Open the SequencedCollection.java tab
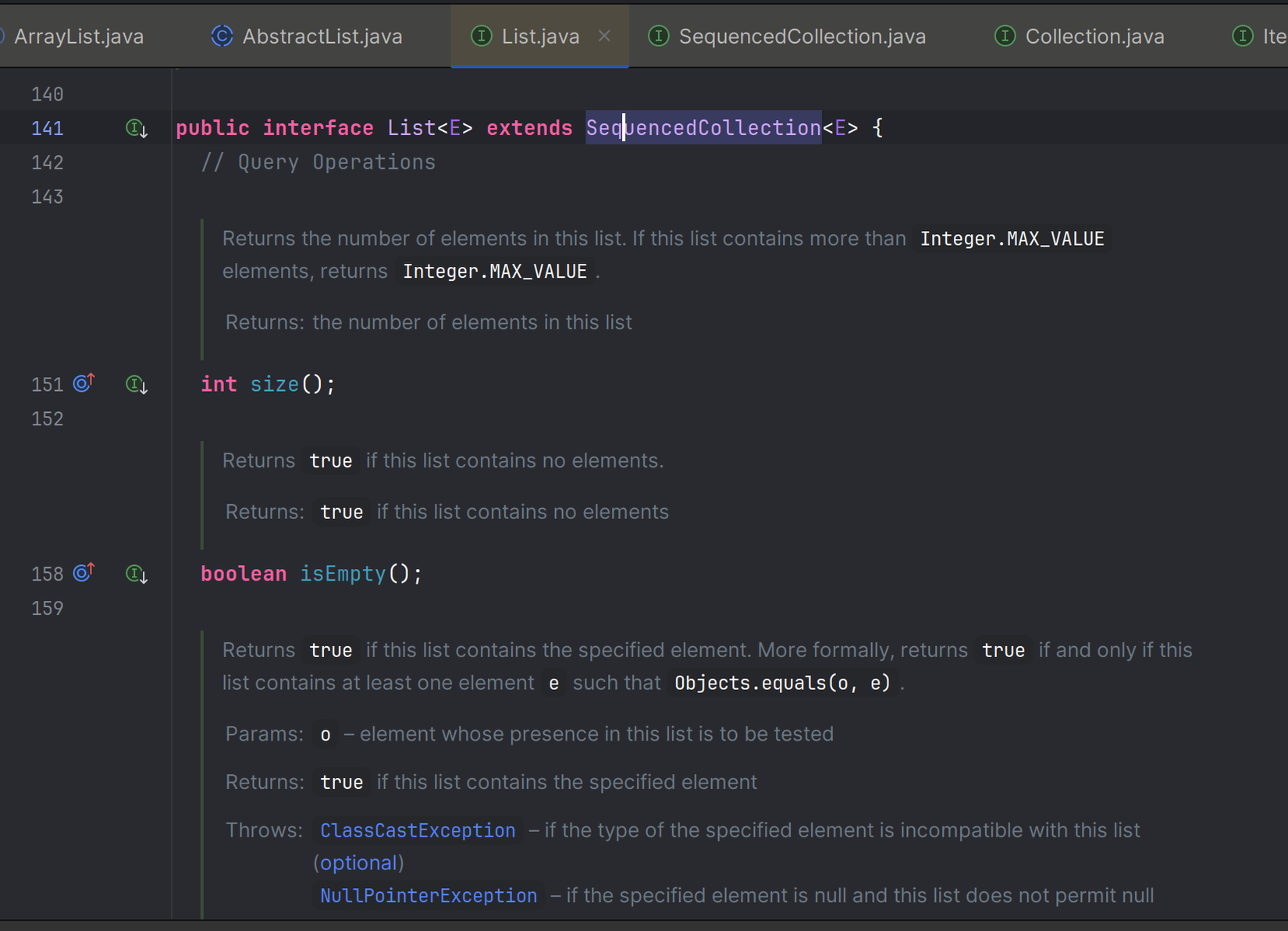 point(802,36)
